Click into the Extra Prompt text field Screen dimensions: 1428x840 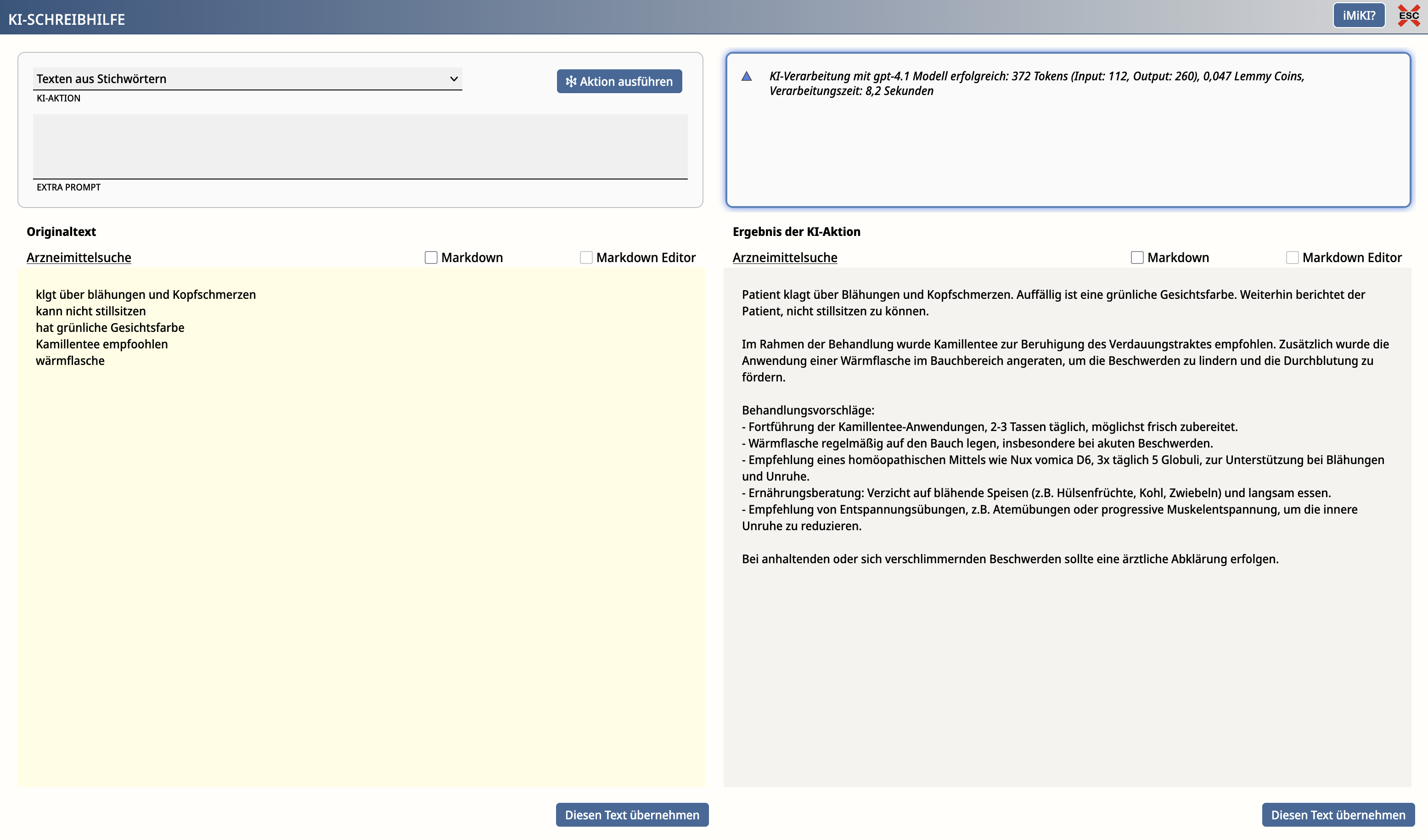coord(360,146)
